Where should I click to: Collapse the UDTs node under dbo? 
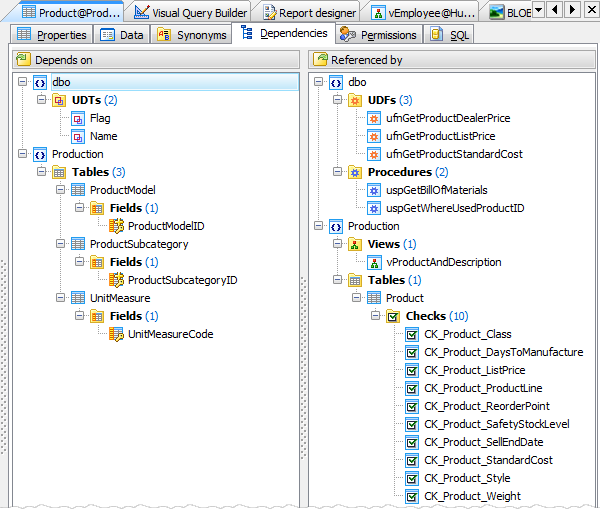tap(42, 100)
